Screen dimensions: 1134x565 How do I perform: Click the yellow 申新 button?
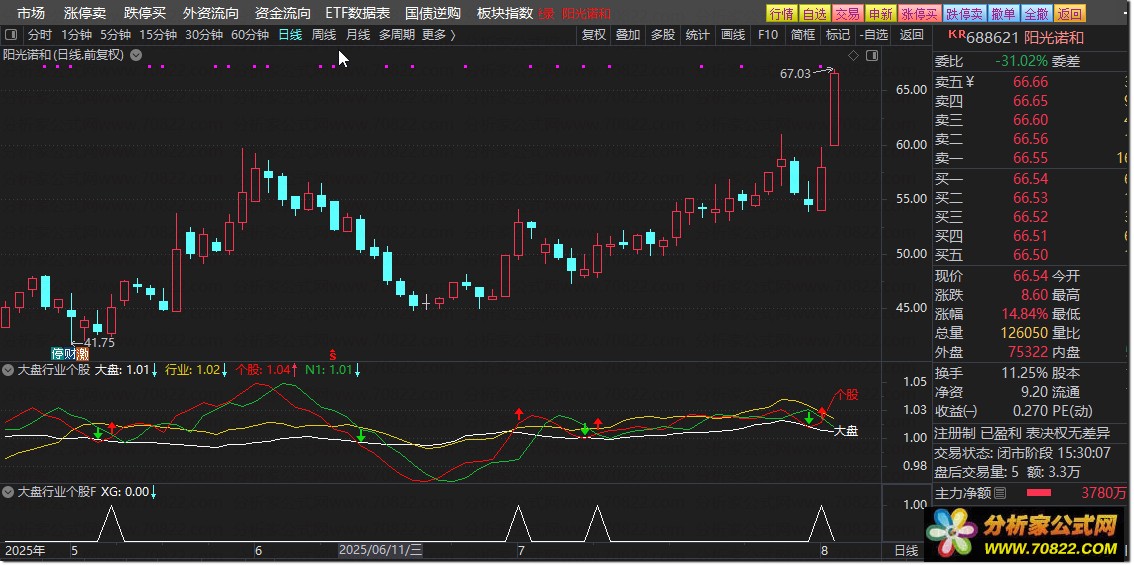[x=880, y=14]
